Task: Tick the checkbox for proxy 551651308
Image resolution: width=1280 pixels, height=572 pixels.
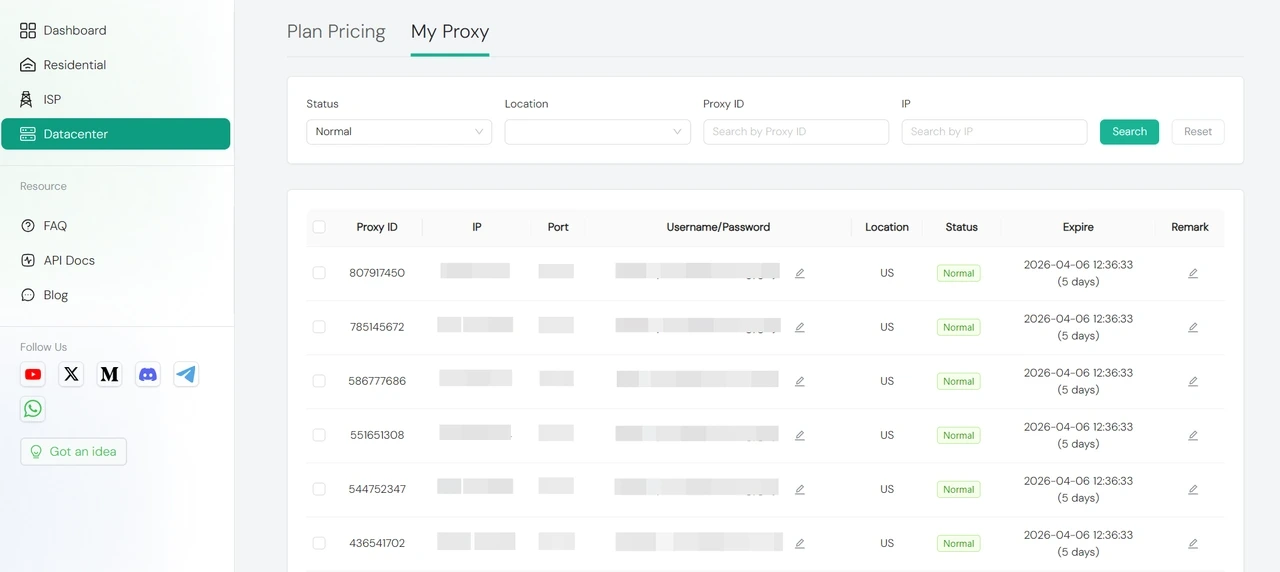Action: tap(319, 435)
